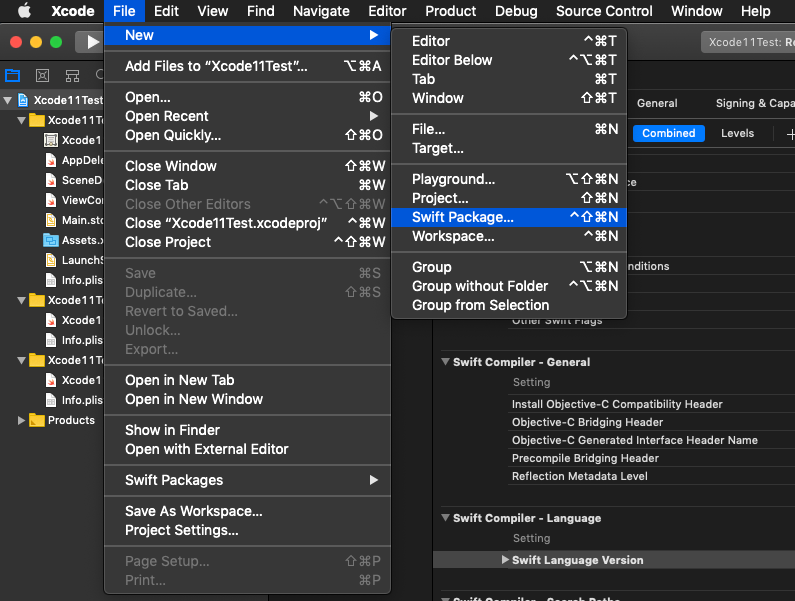
Task: Select the Combined view button
Action: [669, 133]
